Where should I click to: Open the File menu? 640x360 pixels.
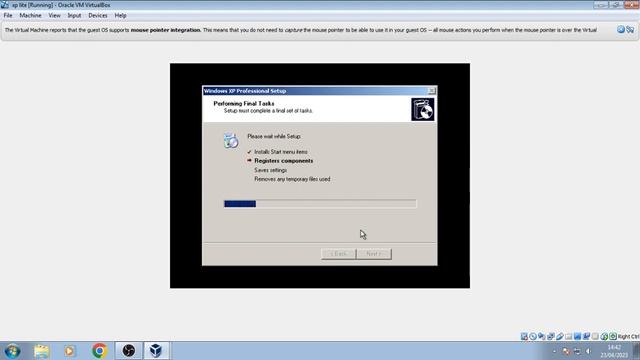[x=8, y=16]
